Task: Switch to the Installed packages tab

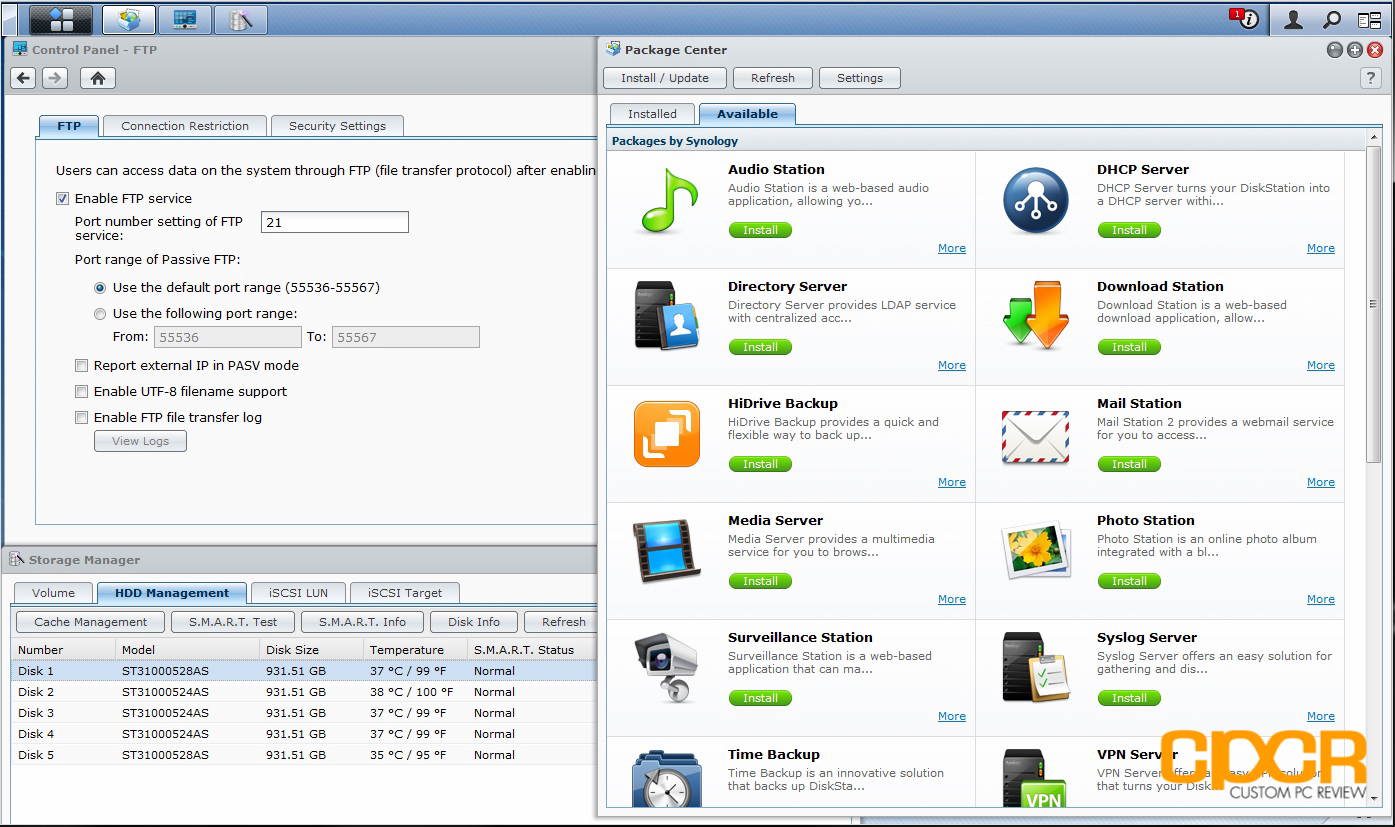Action: [x=652, y=114]
